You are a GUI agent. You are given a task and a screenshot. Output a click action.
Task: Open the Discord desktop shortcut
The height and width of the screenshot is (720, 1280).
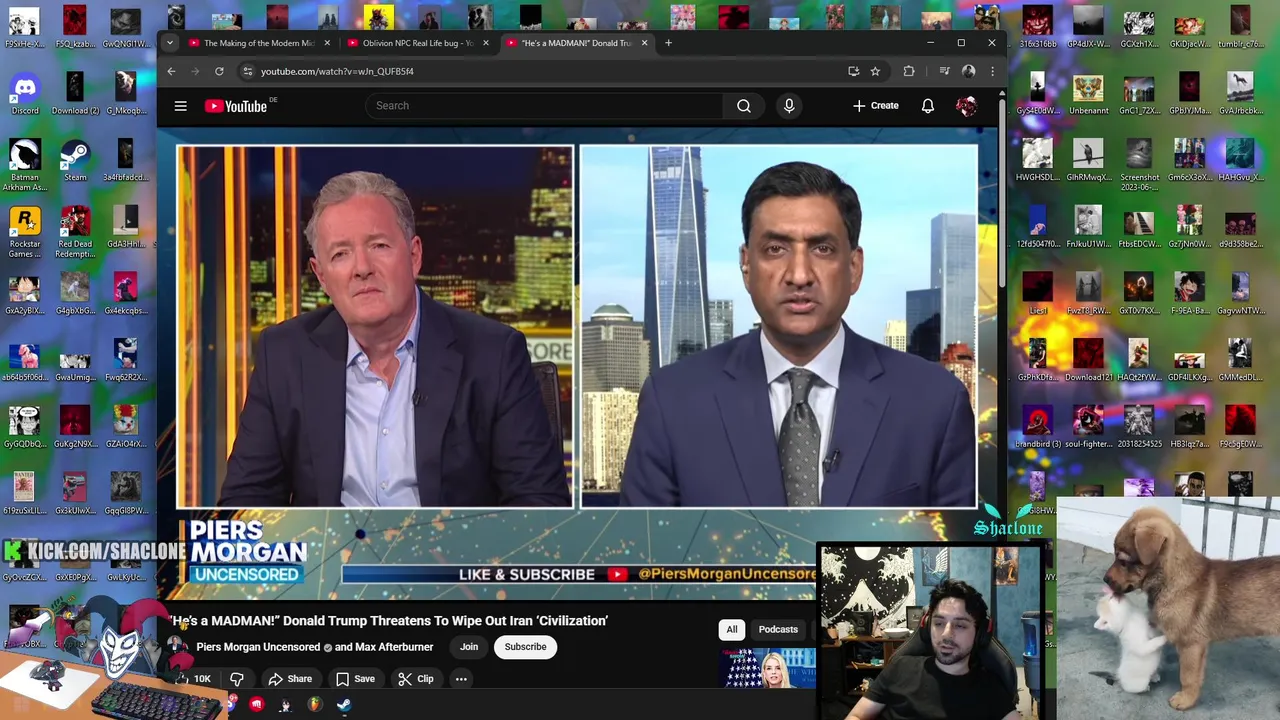tap(25, 95)
